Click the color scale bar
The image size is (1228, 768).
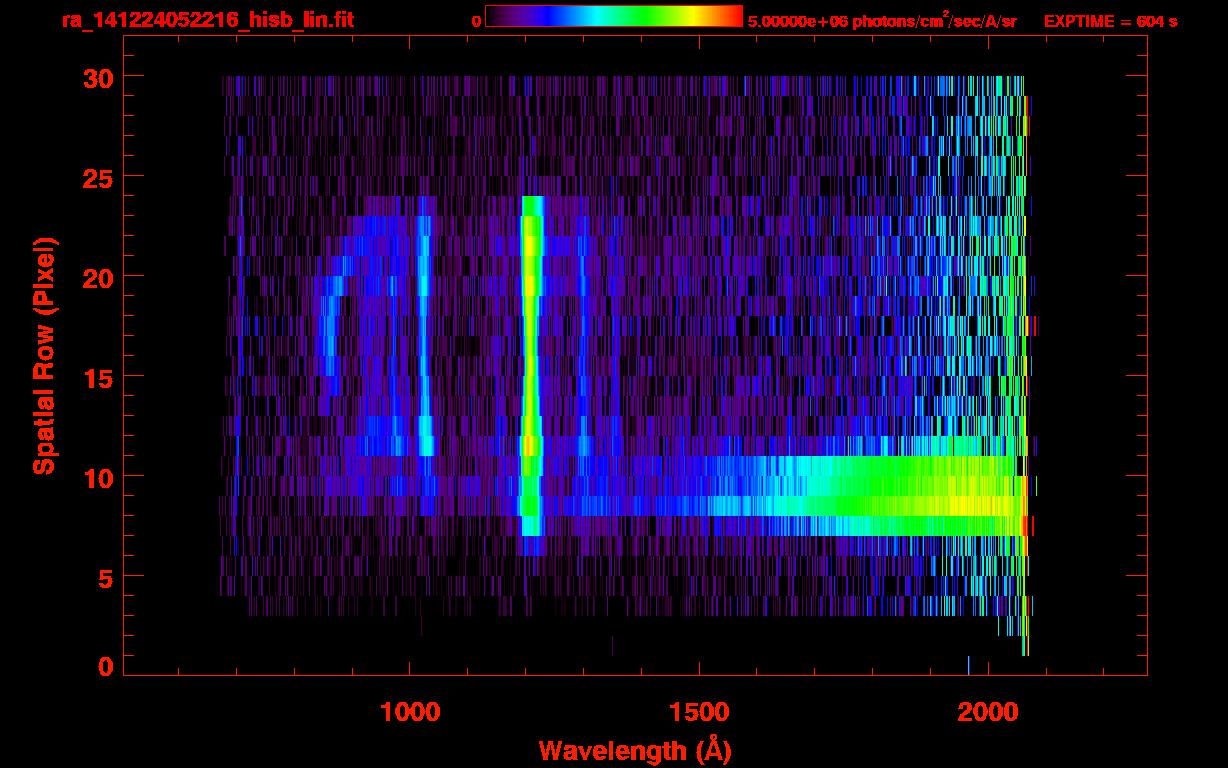(614, 16)
